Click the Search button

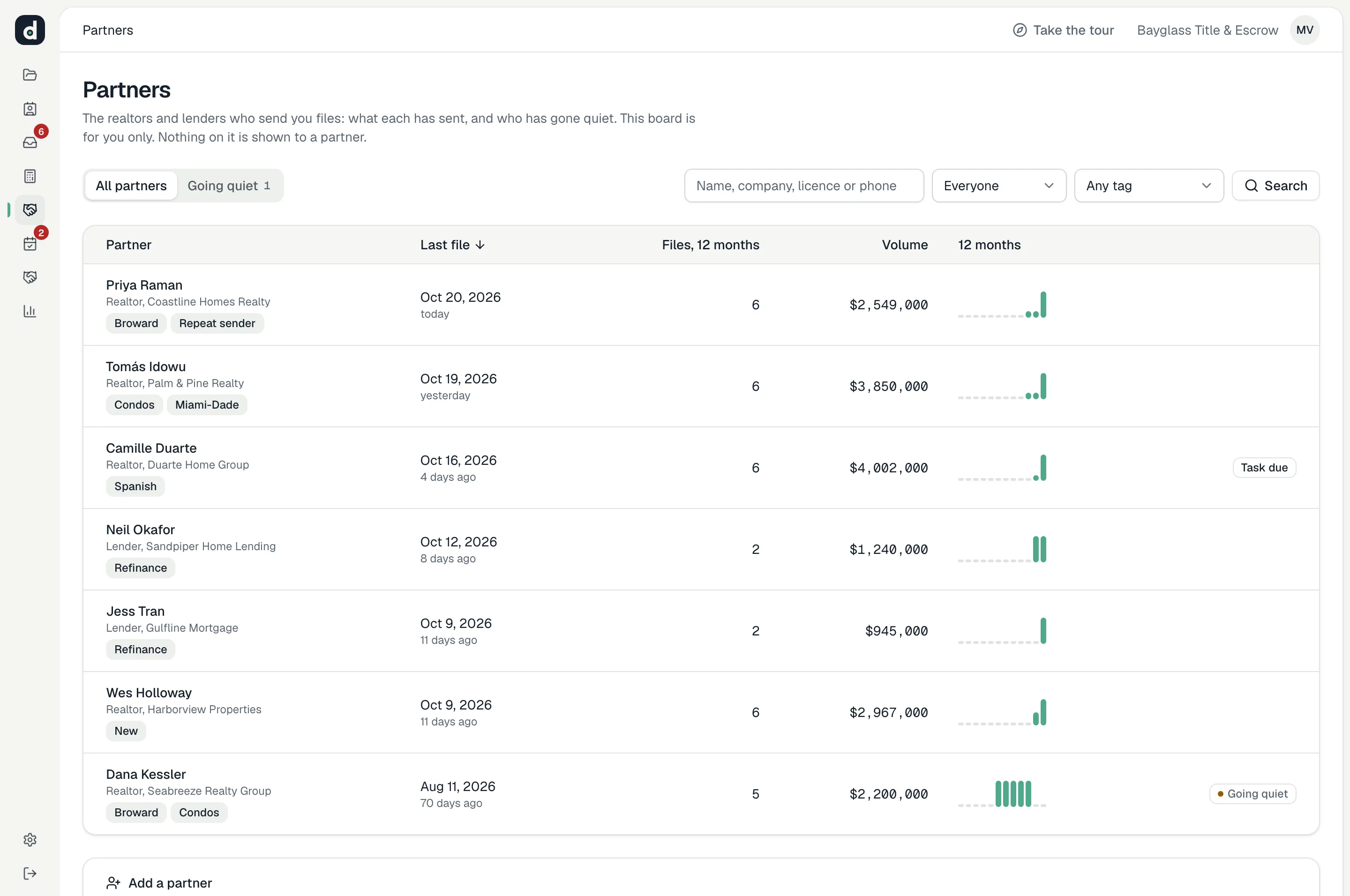pyautogui.click(x=1275, y=186)
